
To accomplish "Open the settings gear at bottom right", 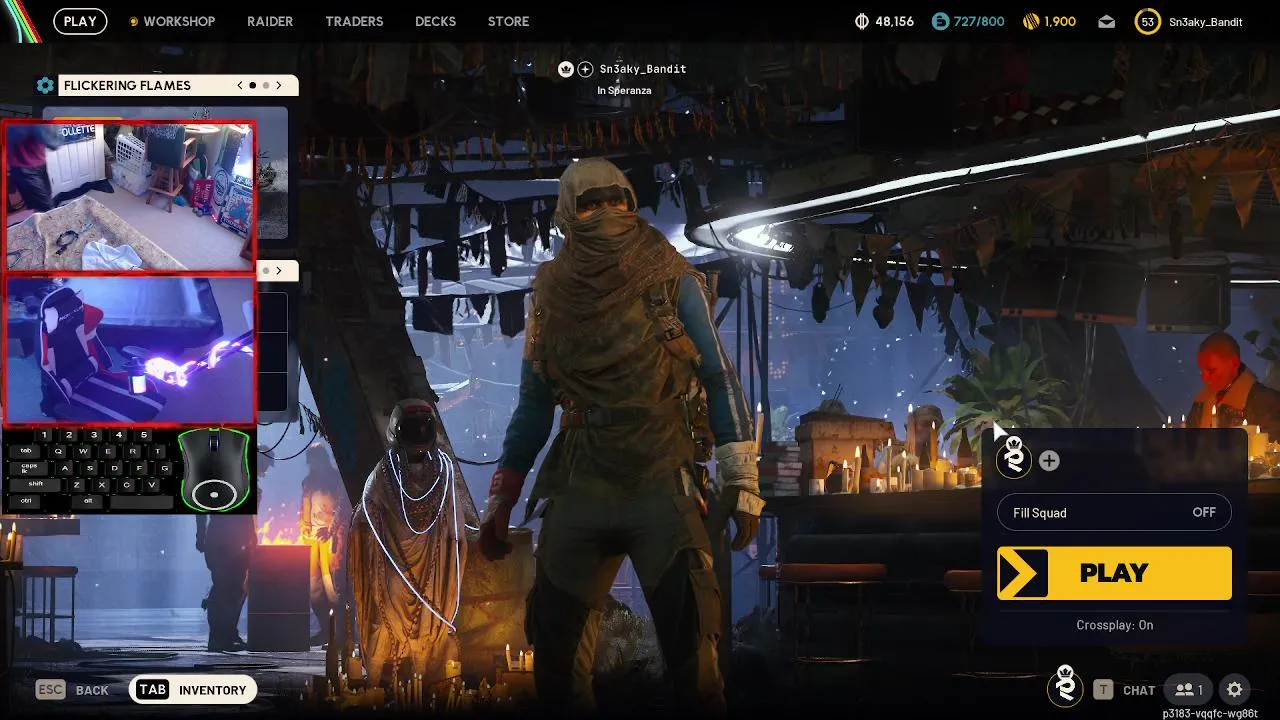I will tap(1234, 690).
